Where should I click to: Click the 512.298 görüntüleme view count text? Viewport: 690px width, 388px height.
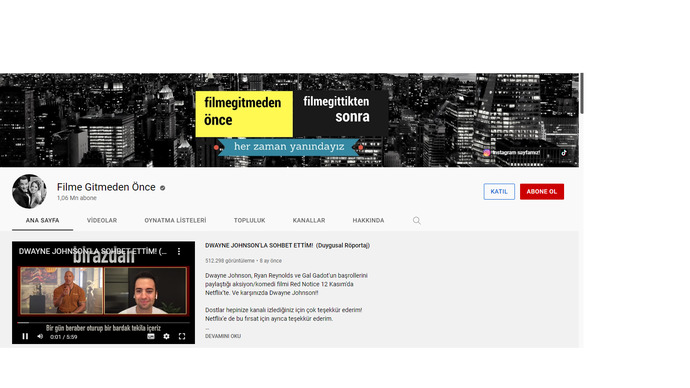click(x=230, y=261)
